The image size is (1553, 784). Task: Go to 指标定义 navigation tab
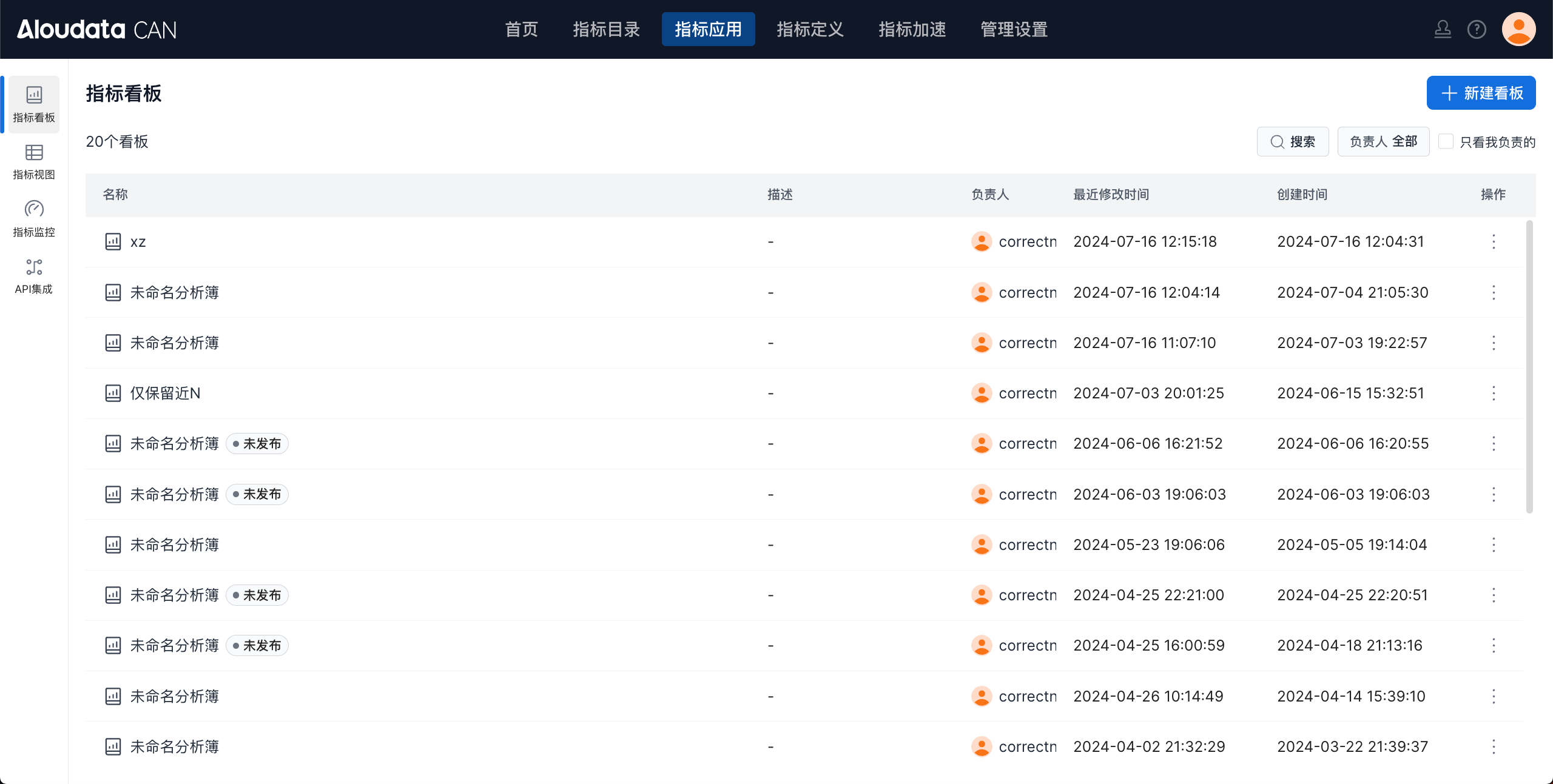810,29
